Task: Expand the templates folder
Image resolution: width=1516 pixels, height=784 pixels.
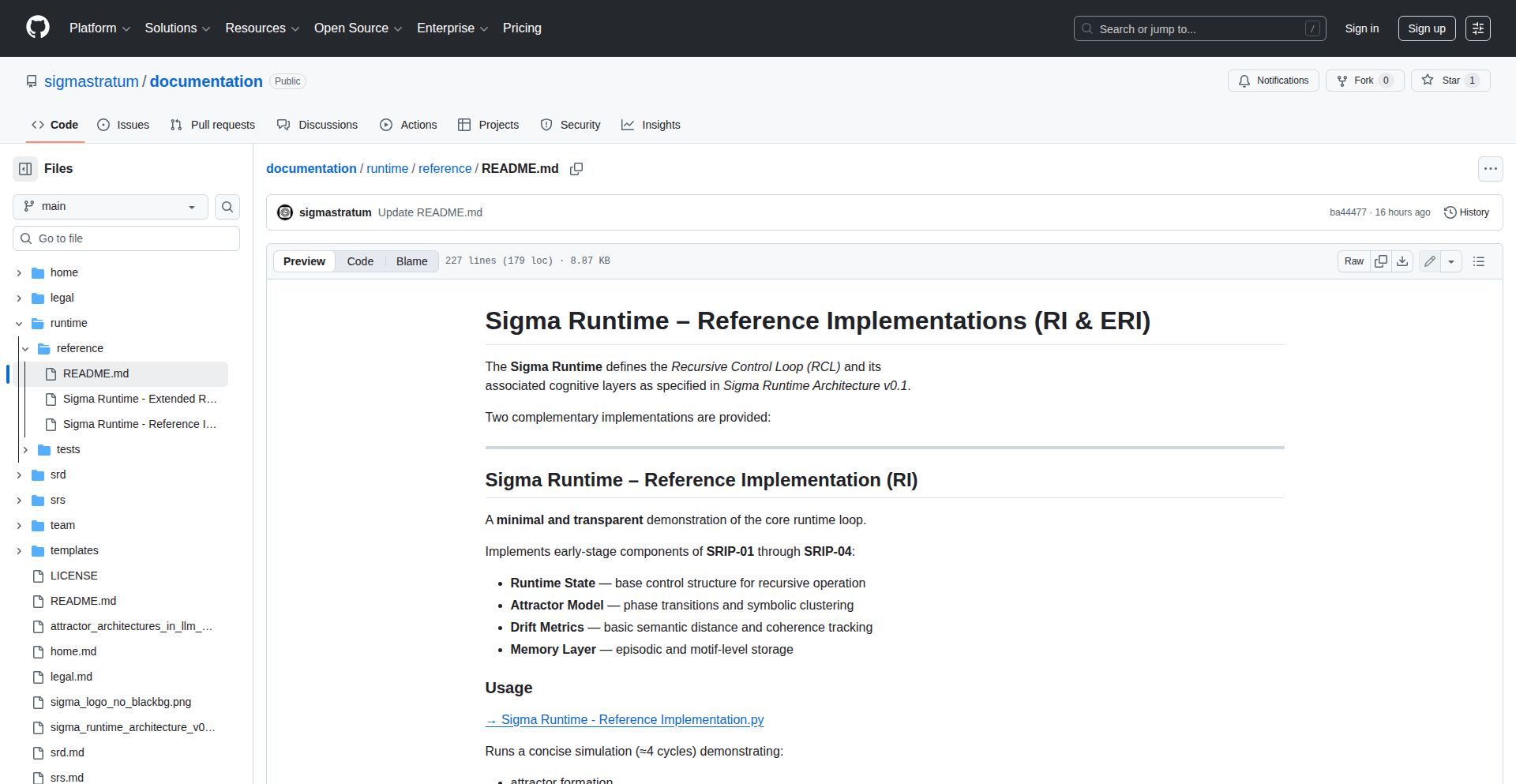Action: [x=19, y=551]
